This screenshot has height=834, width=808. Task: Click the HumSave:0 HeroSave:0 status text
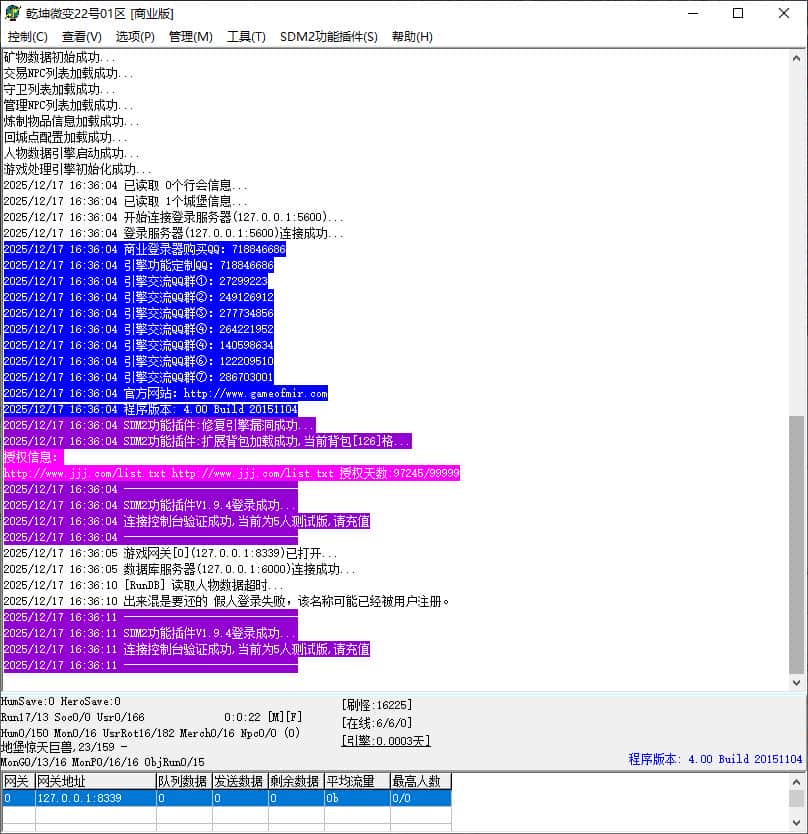click(x=61, y=701)
